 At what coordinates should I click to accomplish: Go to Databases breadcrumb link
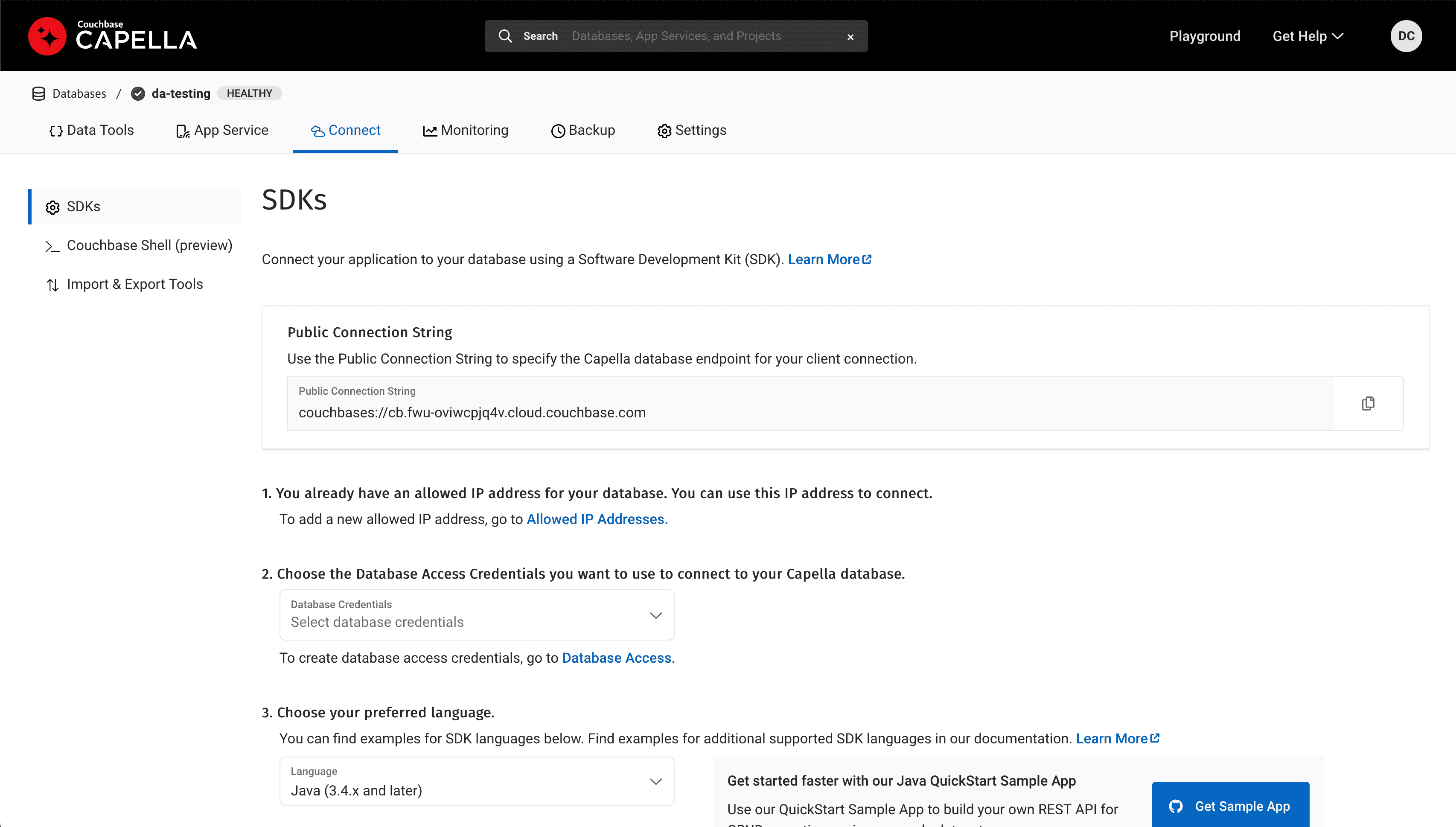(79, 94)
